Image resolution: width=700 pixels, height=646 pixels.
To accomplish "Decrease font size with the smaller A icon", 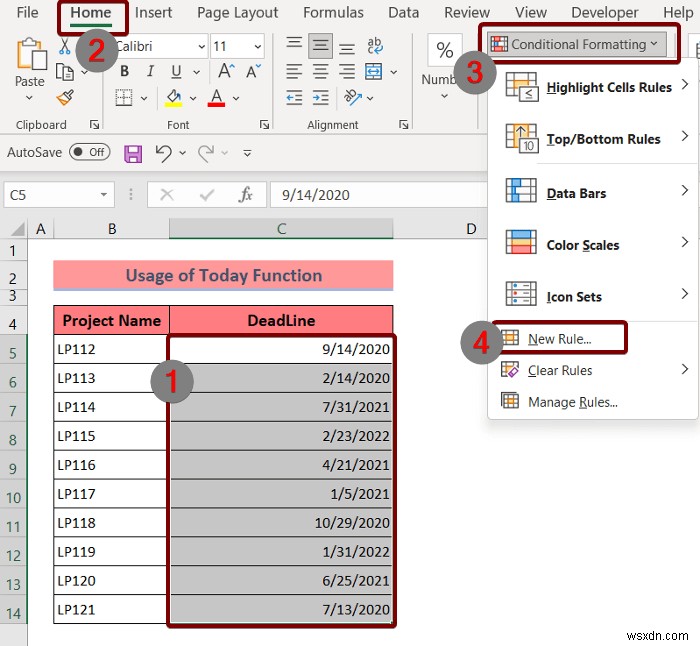I will 253,71.
